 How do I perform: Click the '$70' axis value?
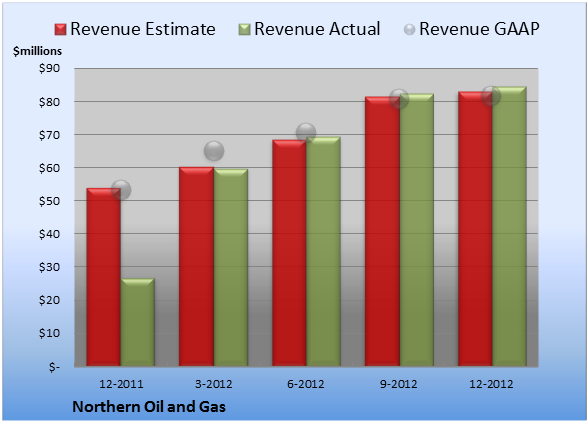click(49, 135)
